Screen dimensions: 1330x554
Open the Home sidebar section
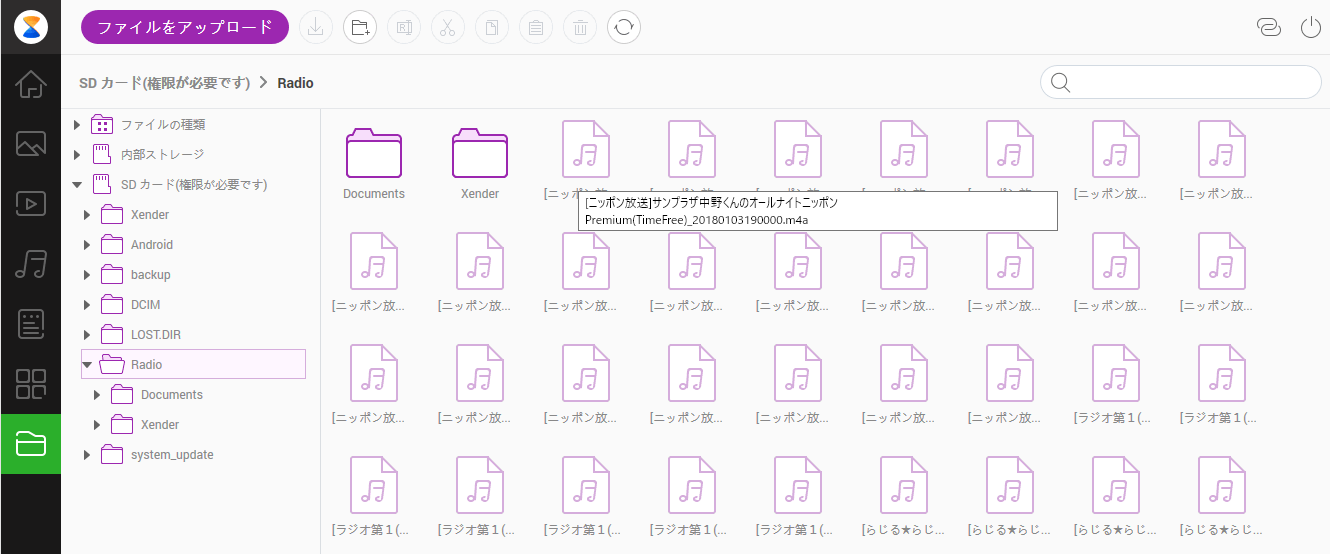click(x=31, y=84)
